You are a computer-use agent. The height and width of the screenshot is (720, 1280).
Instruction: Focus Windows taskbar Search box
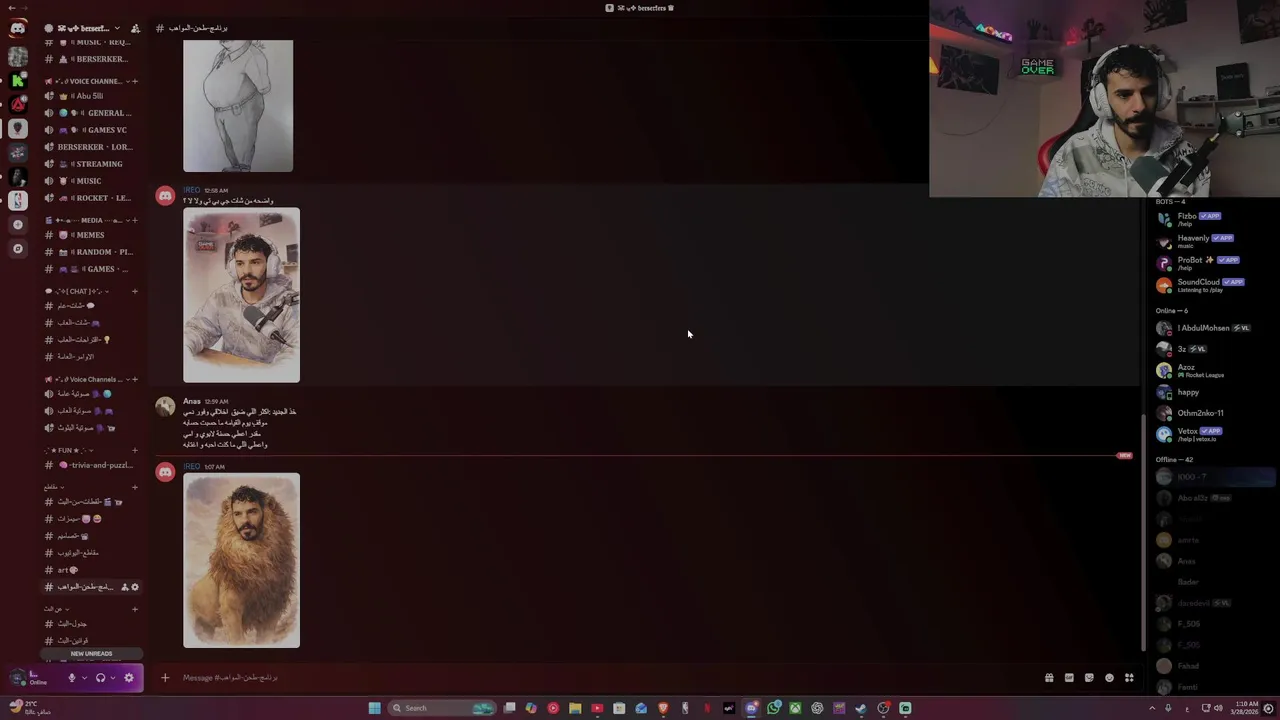tap(442, 708)
